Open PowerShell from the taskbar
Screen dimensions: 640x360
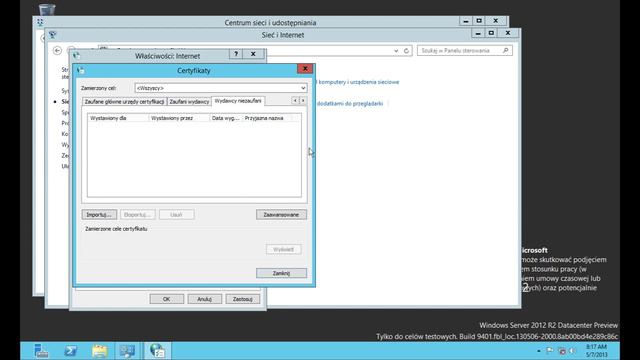[x=71, y=351]
